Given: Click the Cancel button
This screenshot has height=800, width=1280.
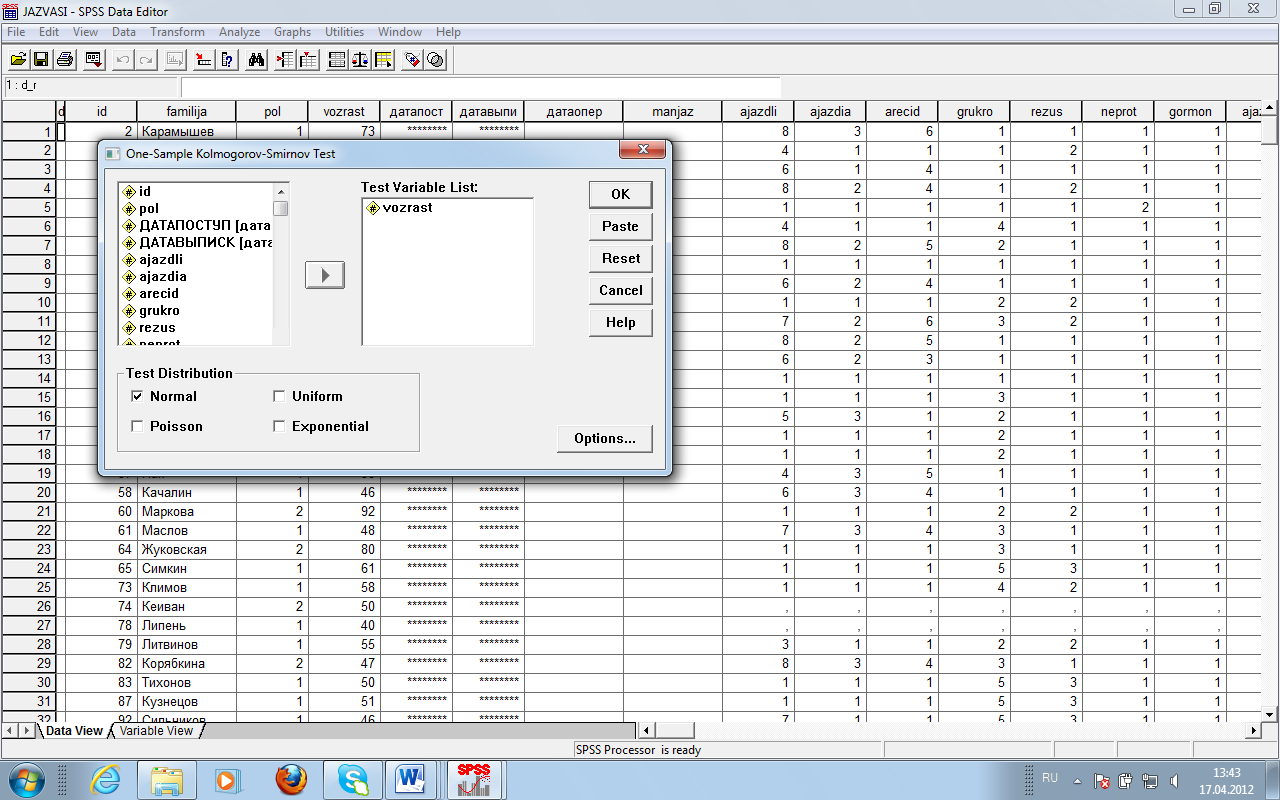Looking at the screenshot, I should click(620, 290).
